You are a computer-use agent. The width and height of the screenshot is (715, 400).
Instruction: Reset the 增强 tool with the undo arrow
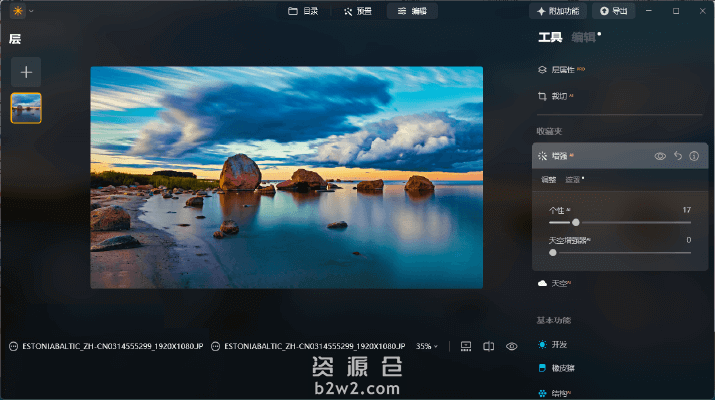pyautogui.click(x=677, y=156)
